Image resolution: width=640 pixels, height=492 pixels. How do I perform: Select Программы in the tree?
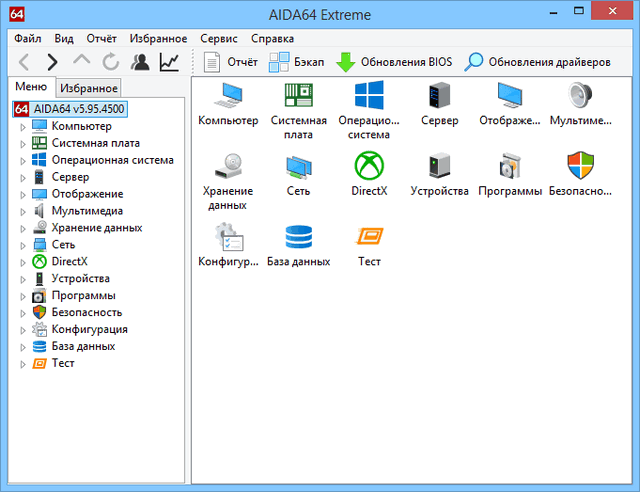[83, 295]
